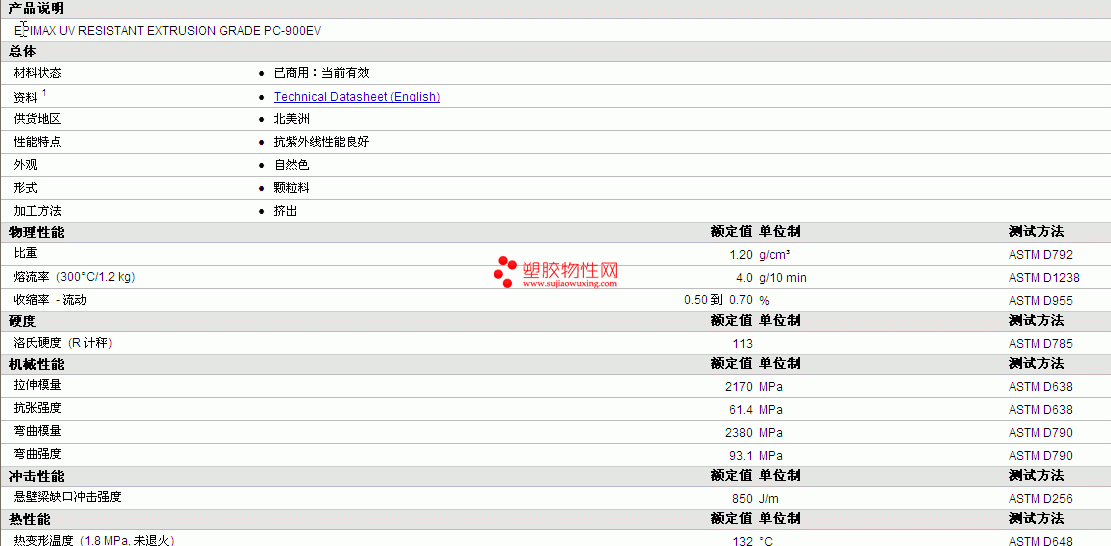Screen dimensions: 1111x546
Task: Click the value 北美洲
Action: pyautogui.click(x=292, y=119)
